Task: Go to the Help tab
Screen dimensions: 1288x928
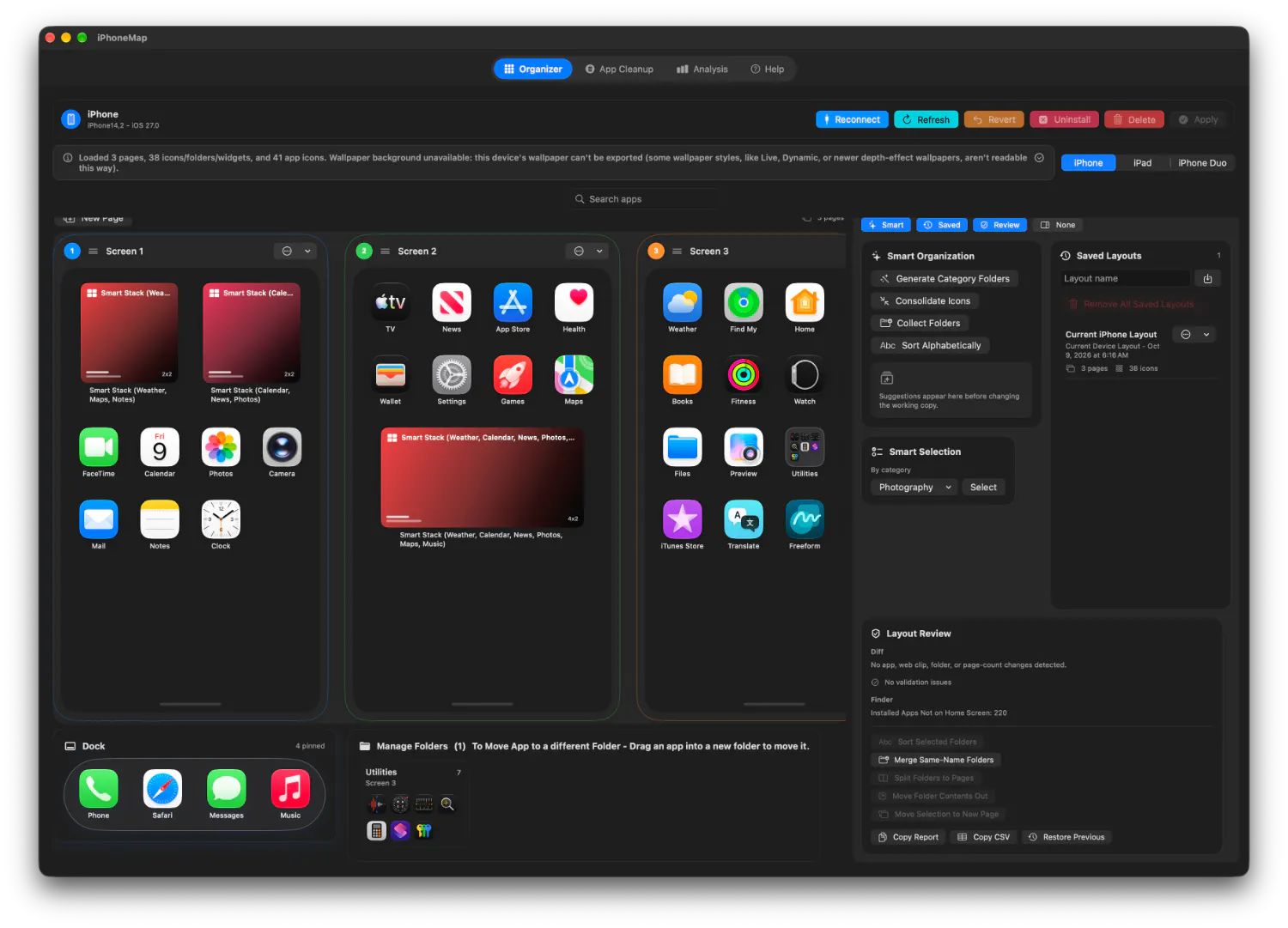Action: click(768, 70)
